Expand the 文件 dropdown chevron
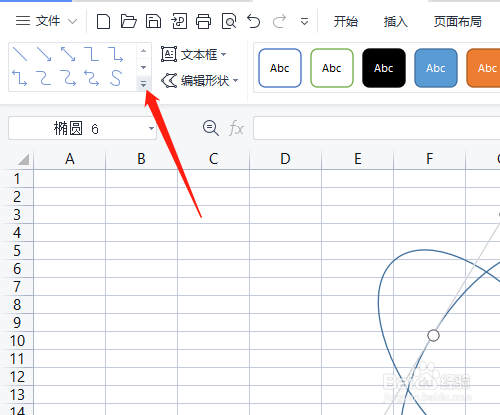Image resolution: width=500 pixels, height=415 pixels. (72, 22)
